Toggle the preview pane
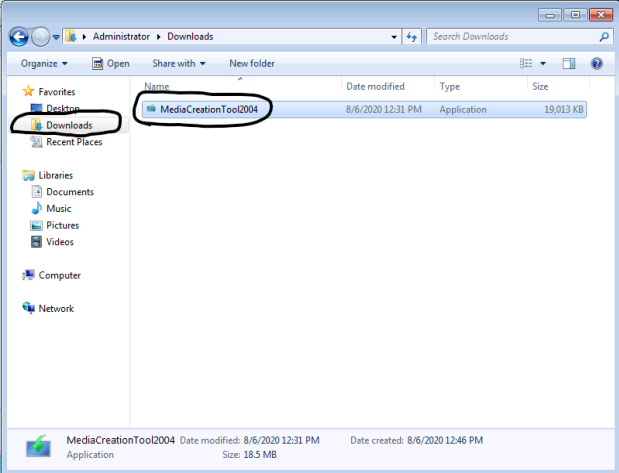 (x=569, y=63)
